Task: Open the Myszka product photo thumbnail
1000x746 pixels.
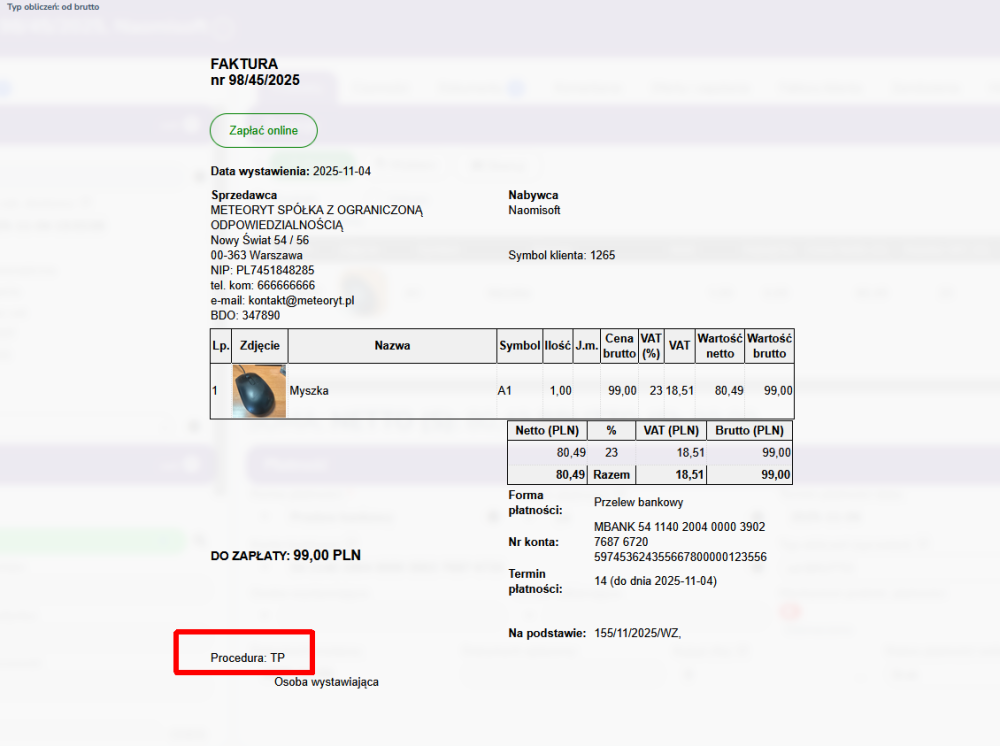Action: pos(259,391)
